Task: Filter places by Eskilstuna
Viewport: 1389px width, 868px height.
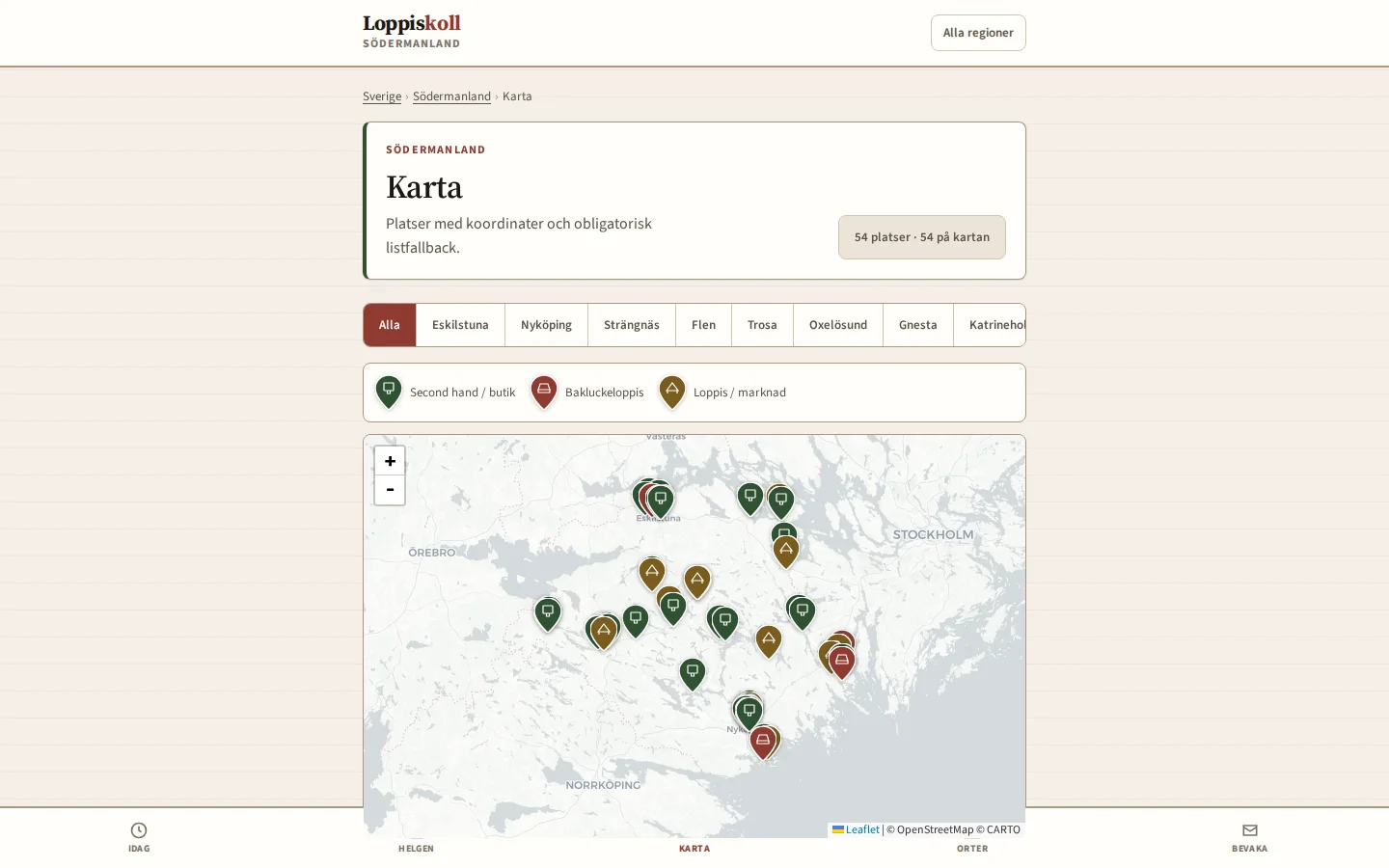Action: pos(460,325)
